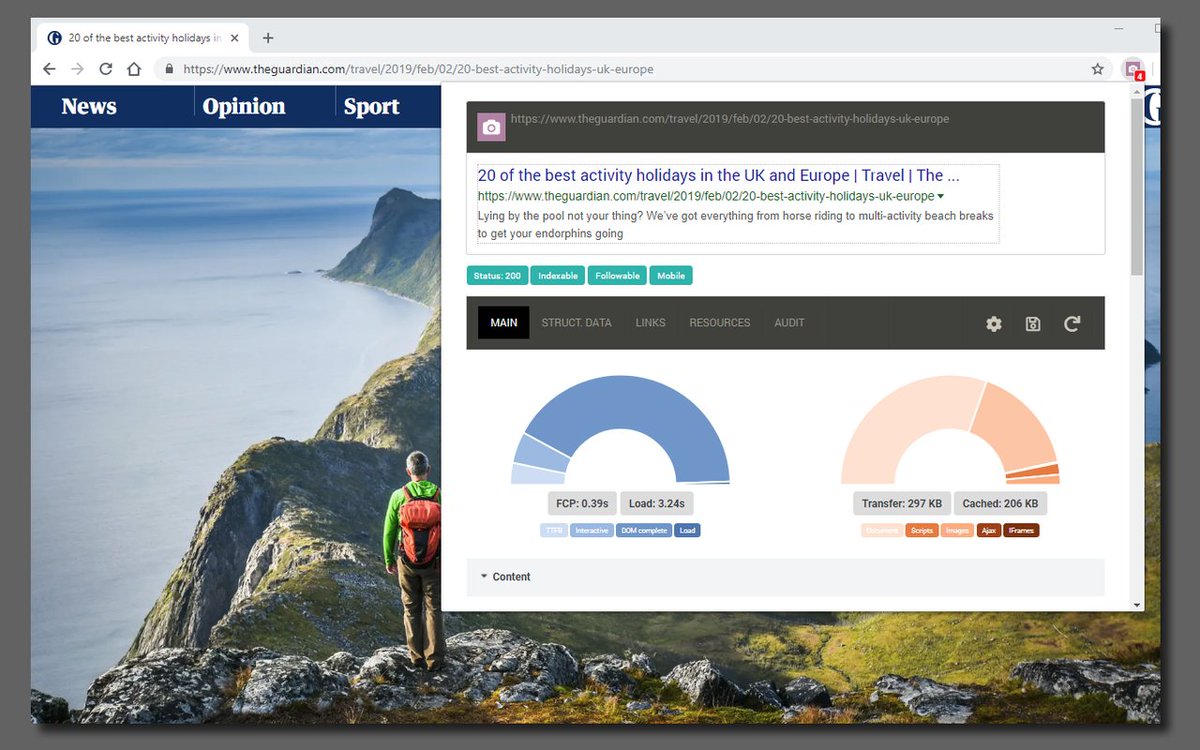Toggle the Interactive legend chip
The image size is (1200, 750).
[x=592, y=530]
